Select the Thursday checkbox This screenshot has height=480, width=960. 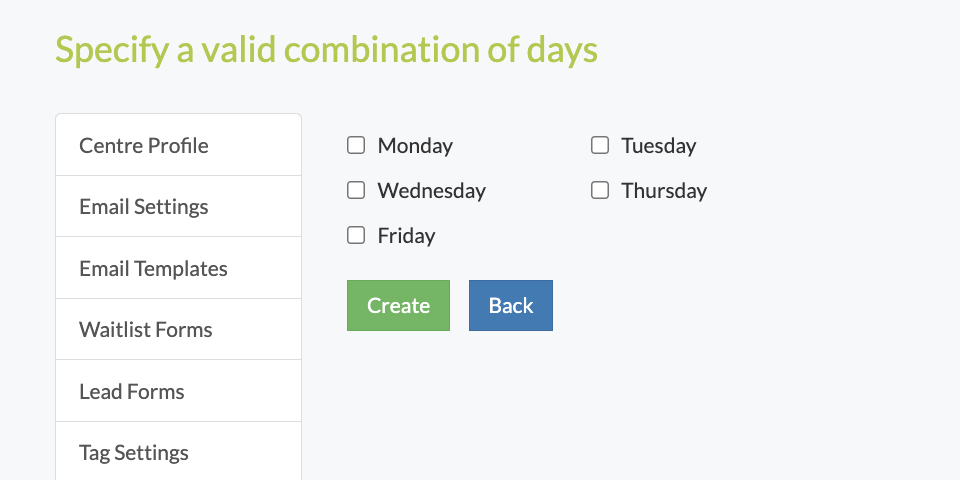coord(600,190)
